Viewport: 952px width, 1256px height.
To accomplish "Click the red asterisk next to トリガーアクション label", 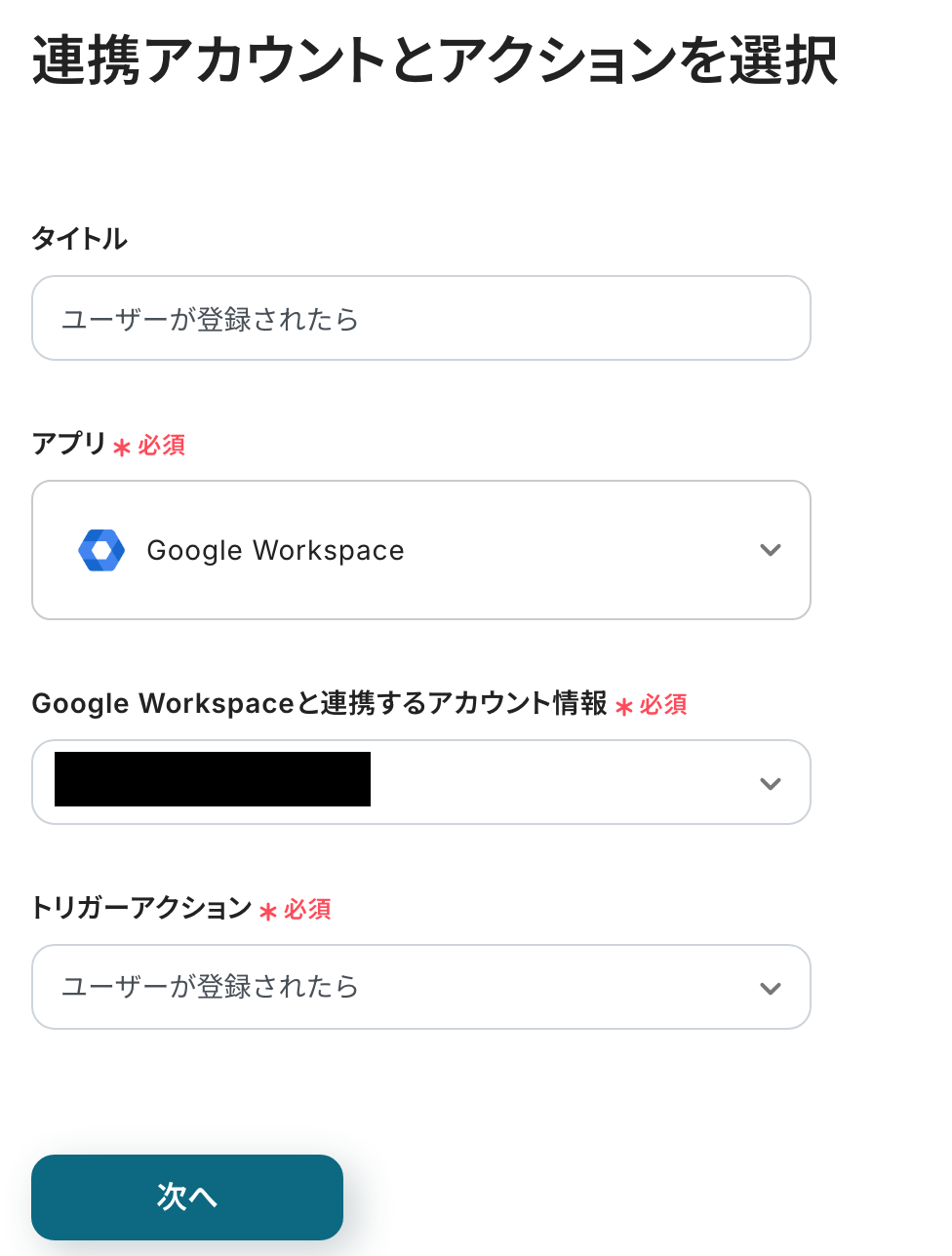I will (x=268, y=912).
